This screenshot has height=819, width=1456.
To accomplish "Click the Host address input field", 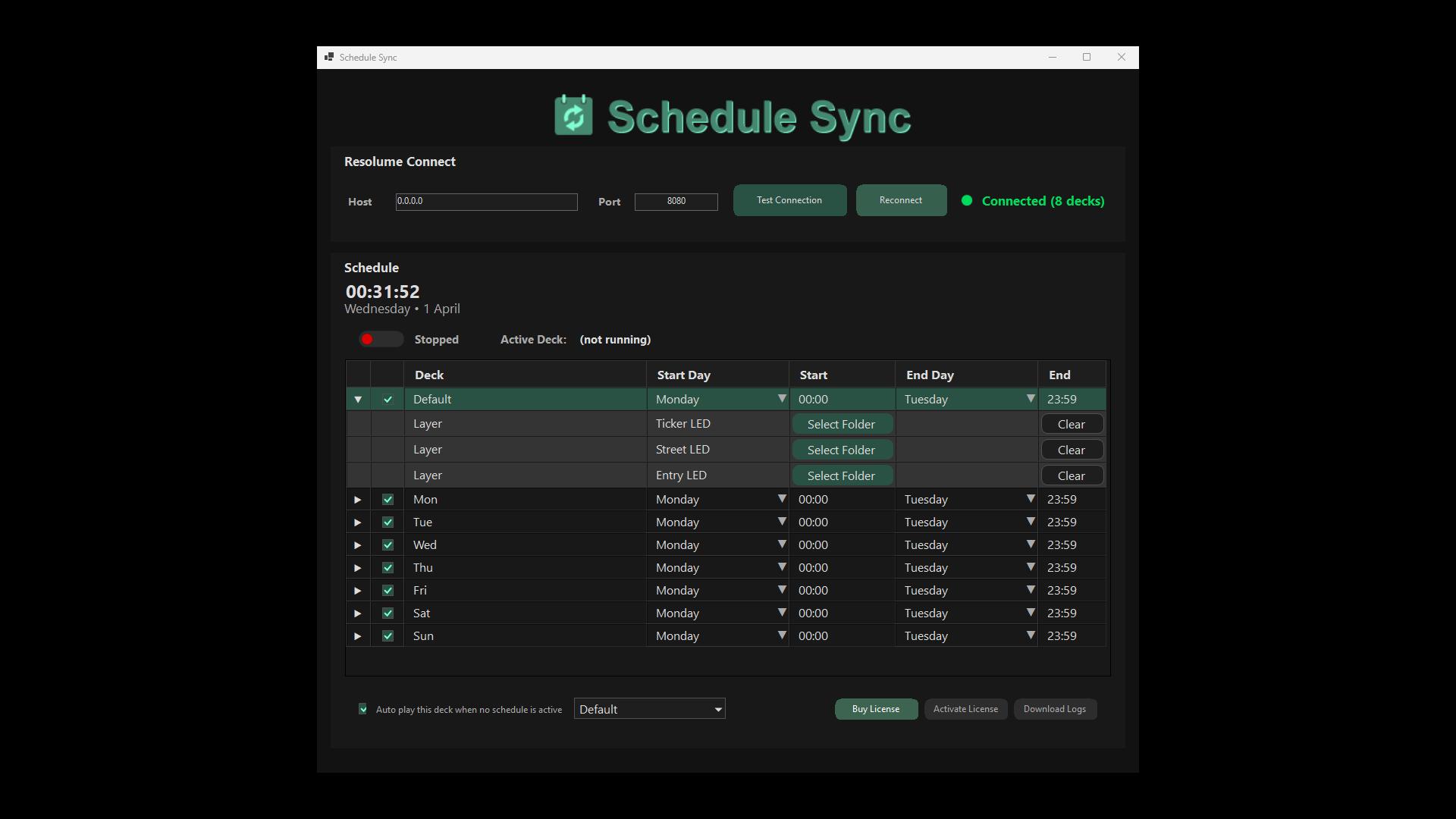I will pos(486,202).
